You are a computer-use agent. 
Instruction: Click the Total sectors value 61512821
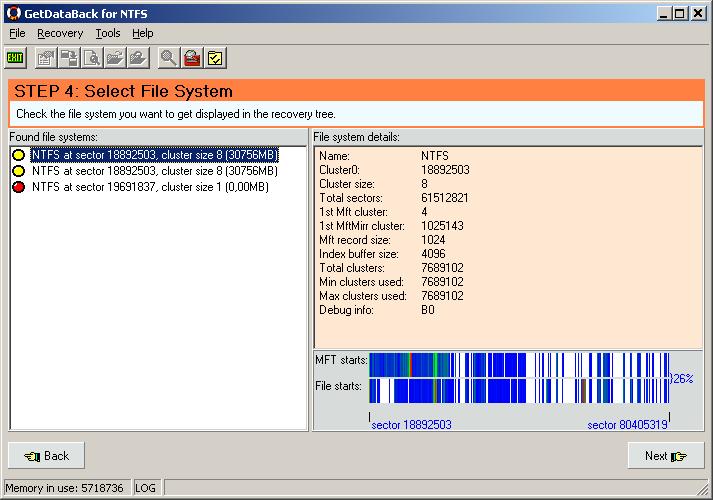tap(445, 198)
